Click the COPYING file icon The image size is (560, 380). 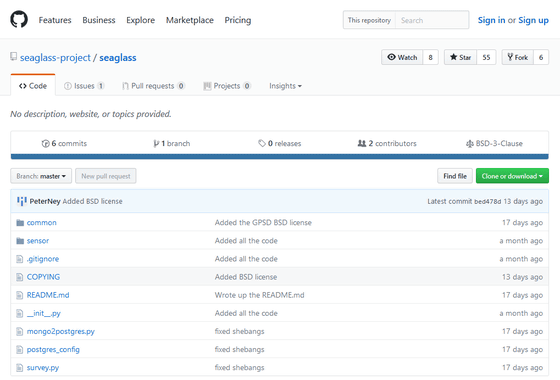20,277
